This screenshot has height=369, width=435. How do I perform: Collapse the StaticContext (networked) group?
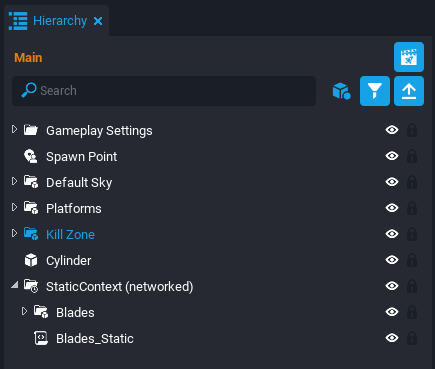(x=14, y=285)
